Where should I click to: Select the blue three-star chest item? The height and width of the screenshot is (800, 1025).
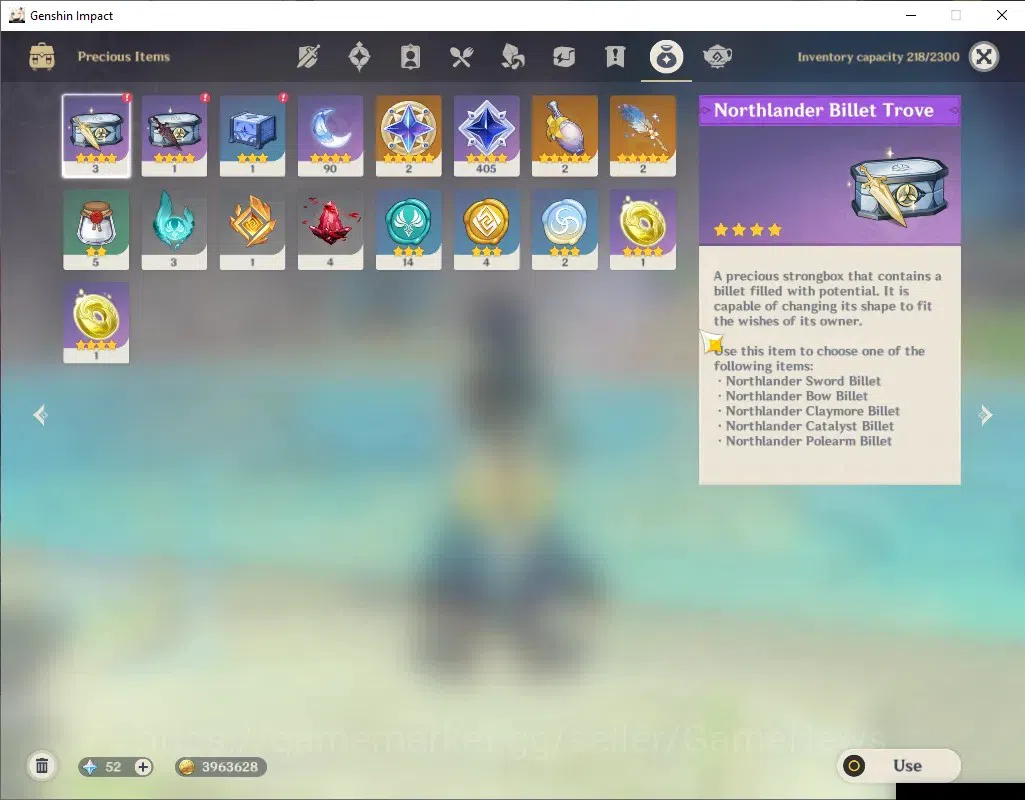(x=252, y=136)
